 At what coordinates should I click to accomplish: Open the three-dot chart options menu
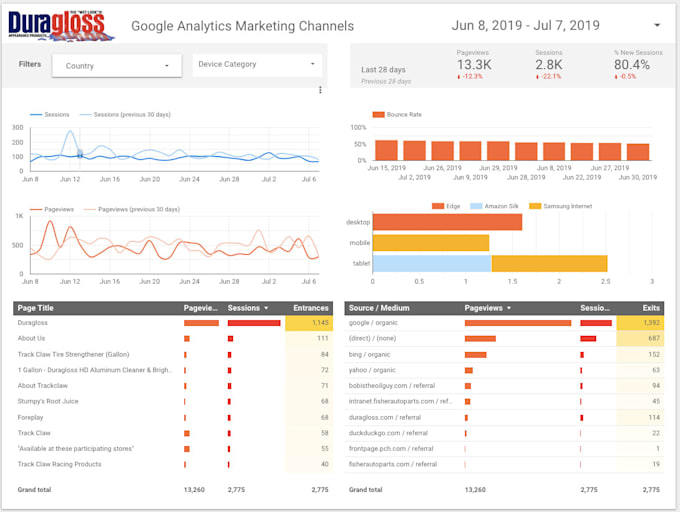(x=320, y=90)
